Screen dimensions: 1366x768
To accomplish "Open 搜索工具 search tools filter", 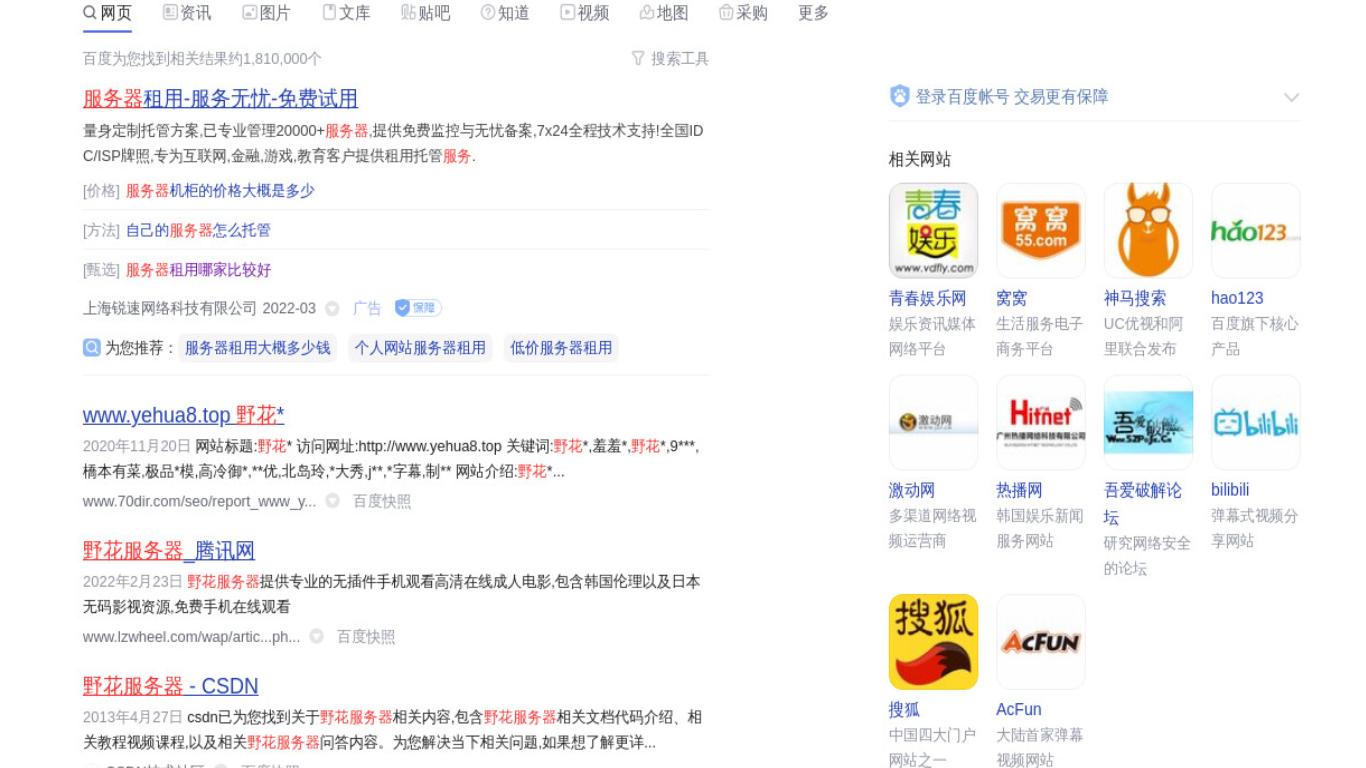I will pyautogui.click(x=670, y=59).
